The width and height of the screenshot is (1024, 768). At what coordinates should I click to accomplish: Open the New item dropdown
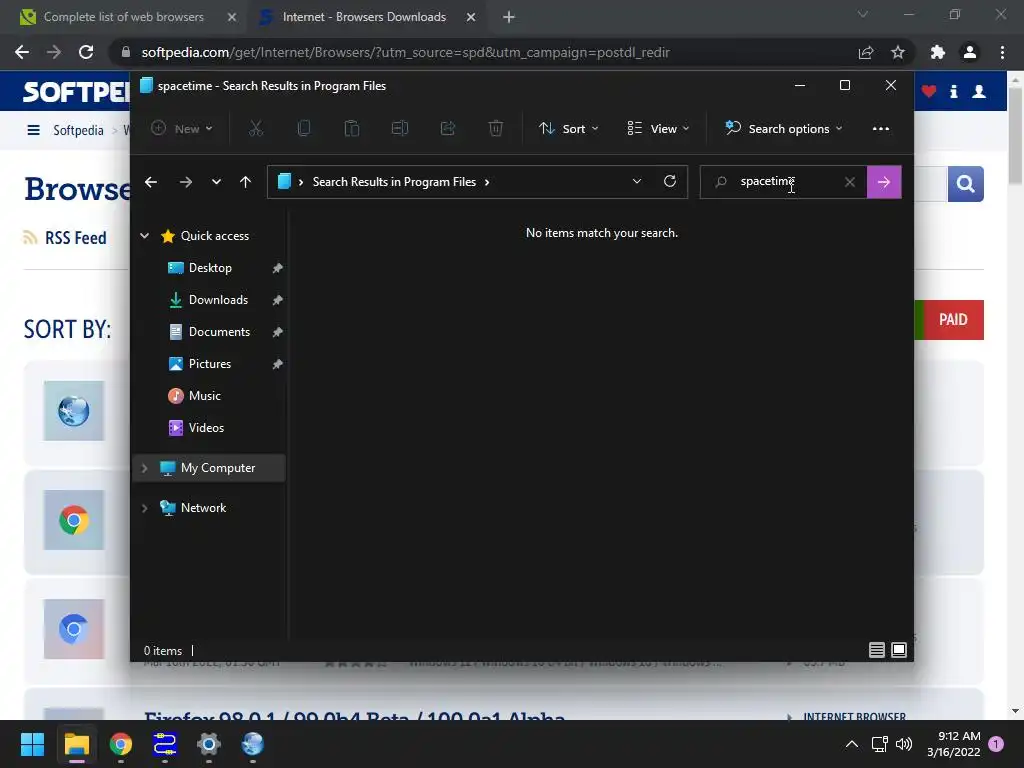point(182,129)
